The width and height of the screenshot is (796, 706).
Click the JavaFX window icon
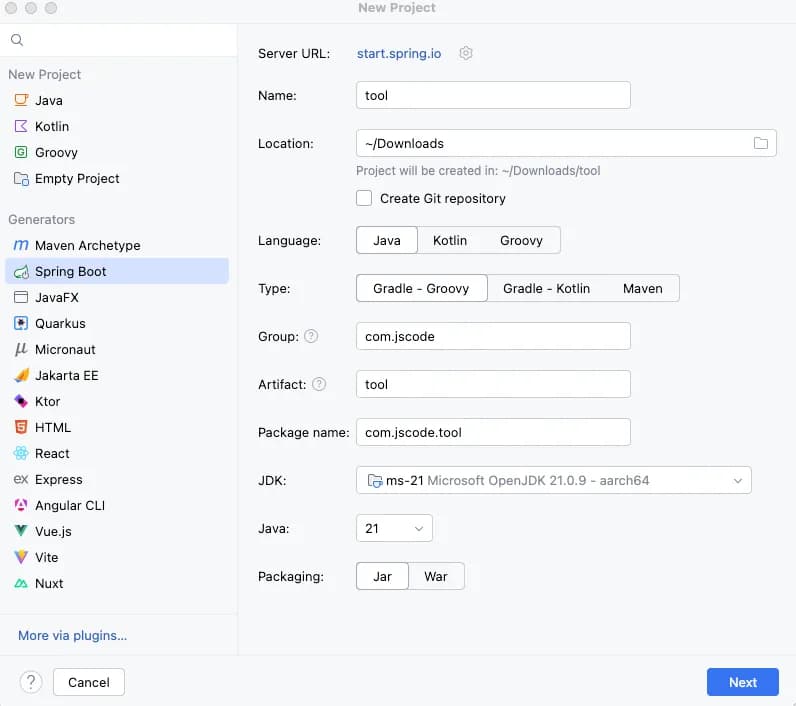pos(21,297)
